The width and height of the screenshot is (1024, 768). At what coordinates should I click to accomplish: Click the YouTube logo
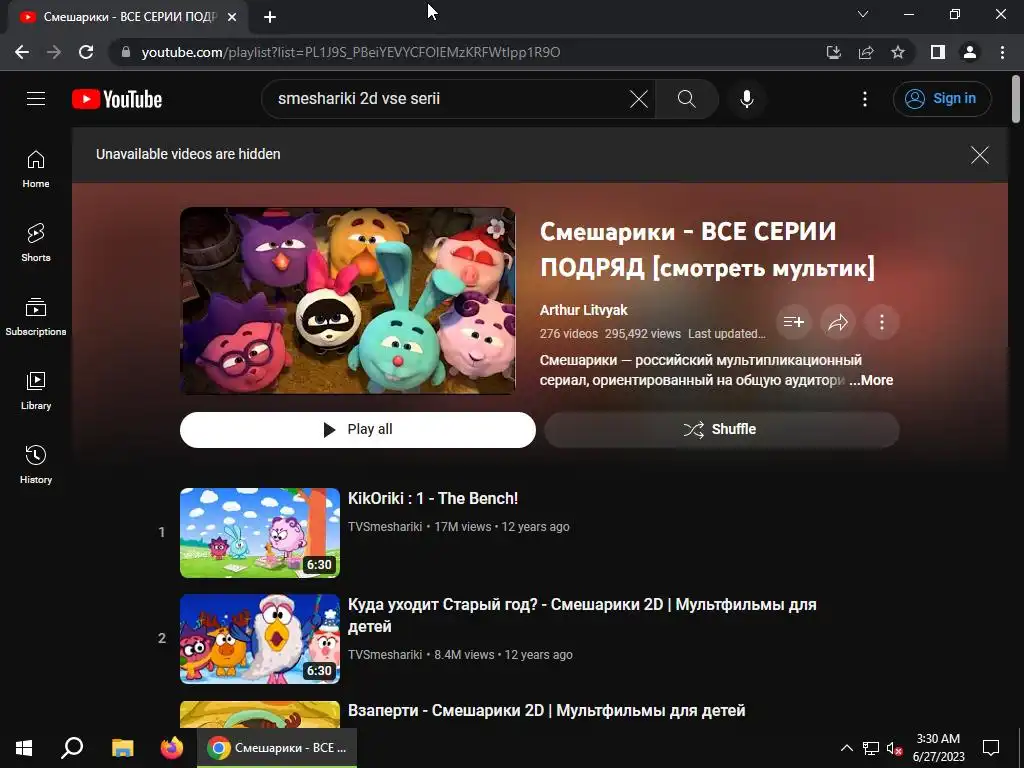(x=117, y=99)
